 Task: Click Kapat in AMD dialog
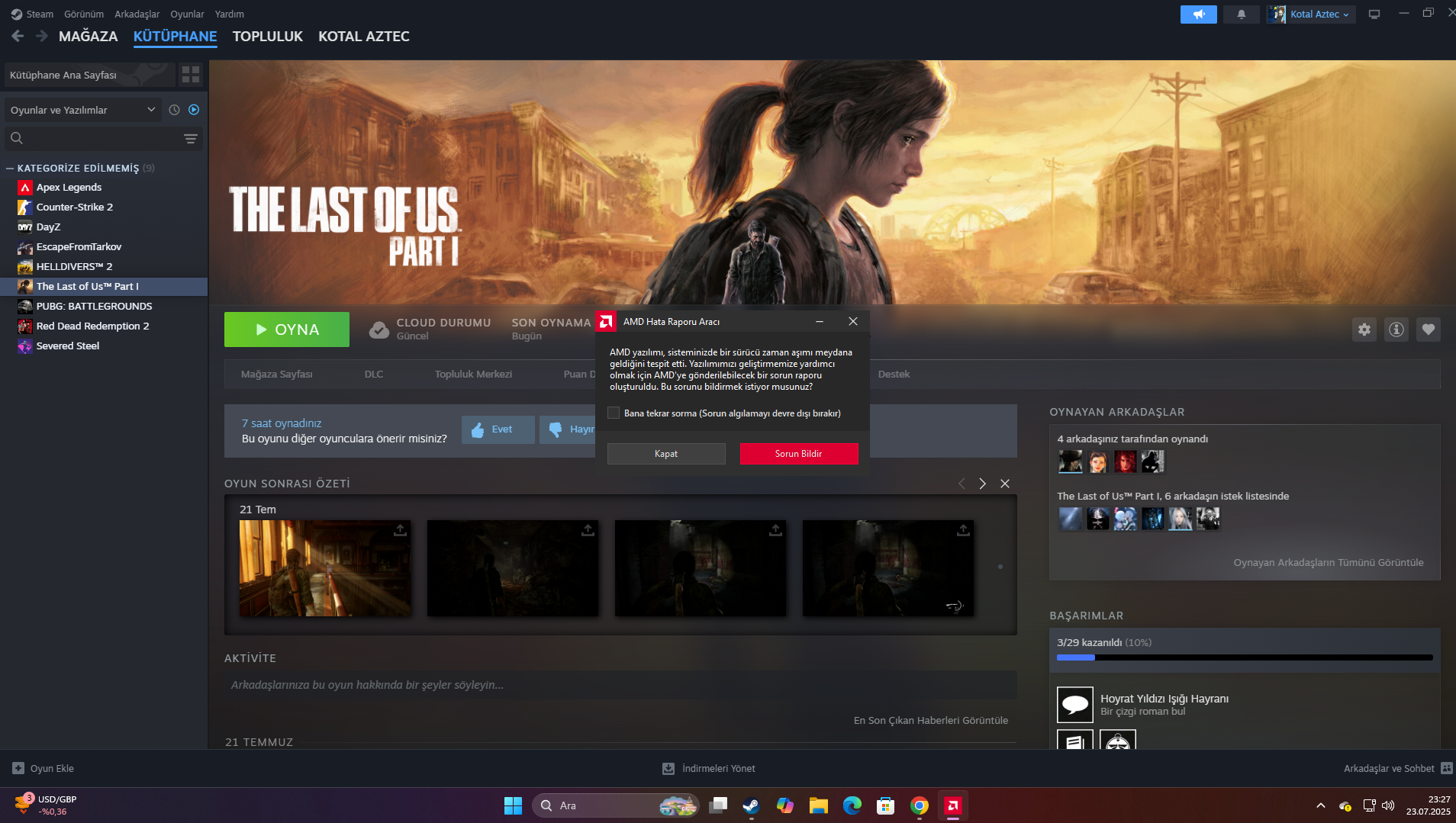point(666,454)
